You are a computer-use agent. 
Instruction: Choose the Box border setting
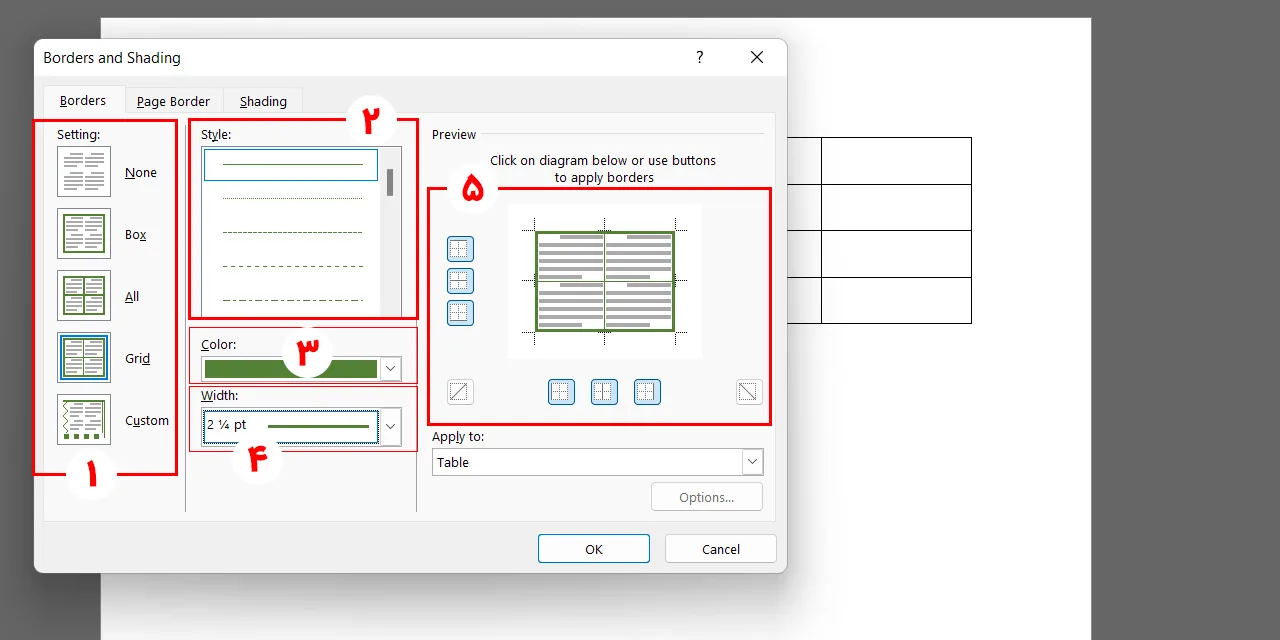point(84,234)
